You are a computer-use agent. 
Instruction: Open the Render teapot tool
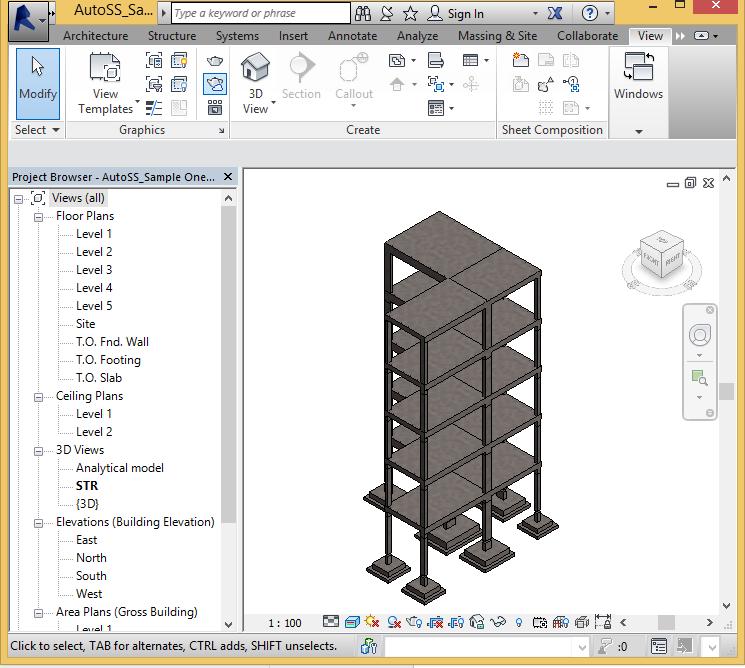pos(215,60)
